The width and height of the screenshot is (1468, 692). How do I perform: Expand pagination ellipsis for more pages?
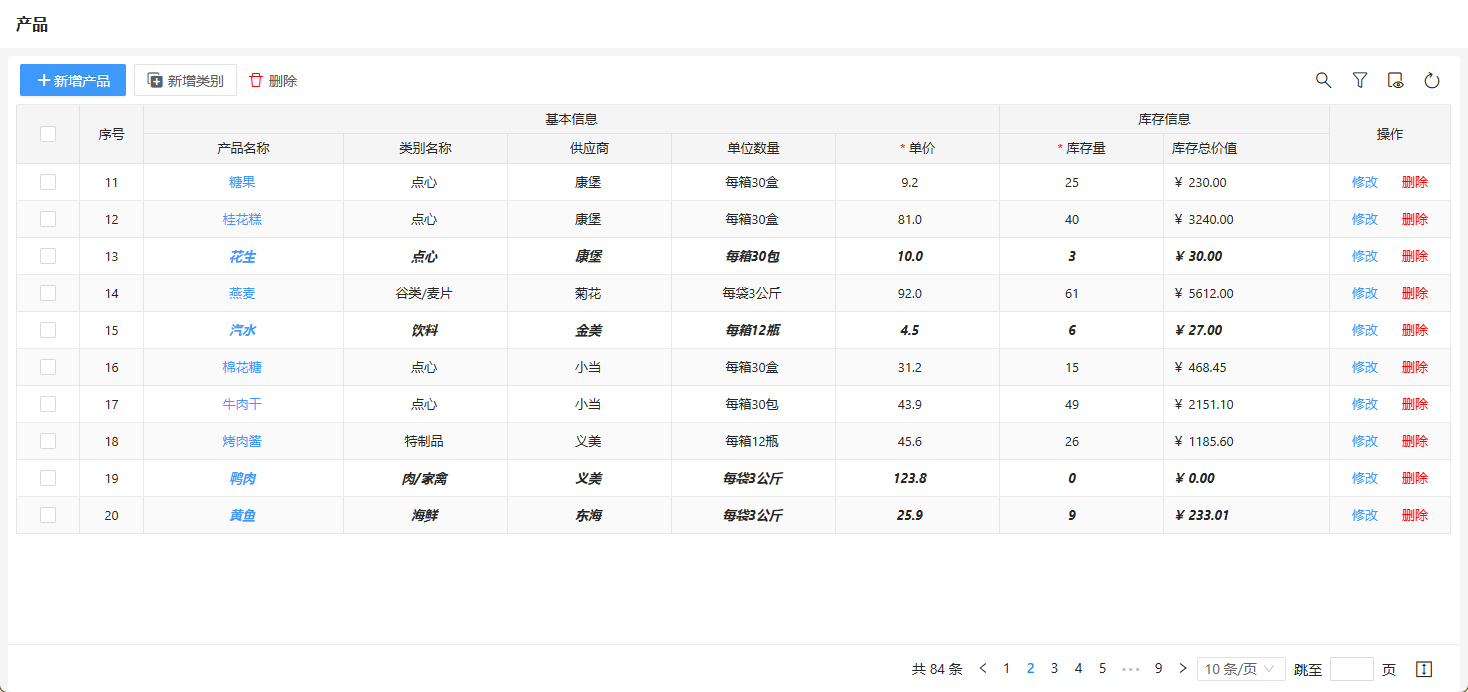pyautogui.click(x=1131, y=669)
